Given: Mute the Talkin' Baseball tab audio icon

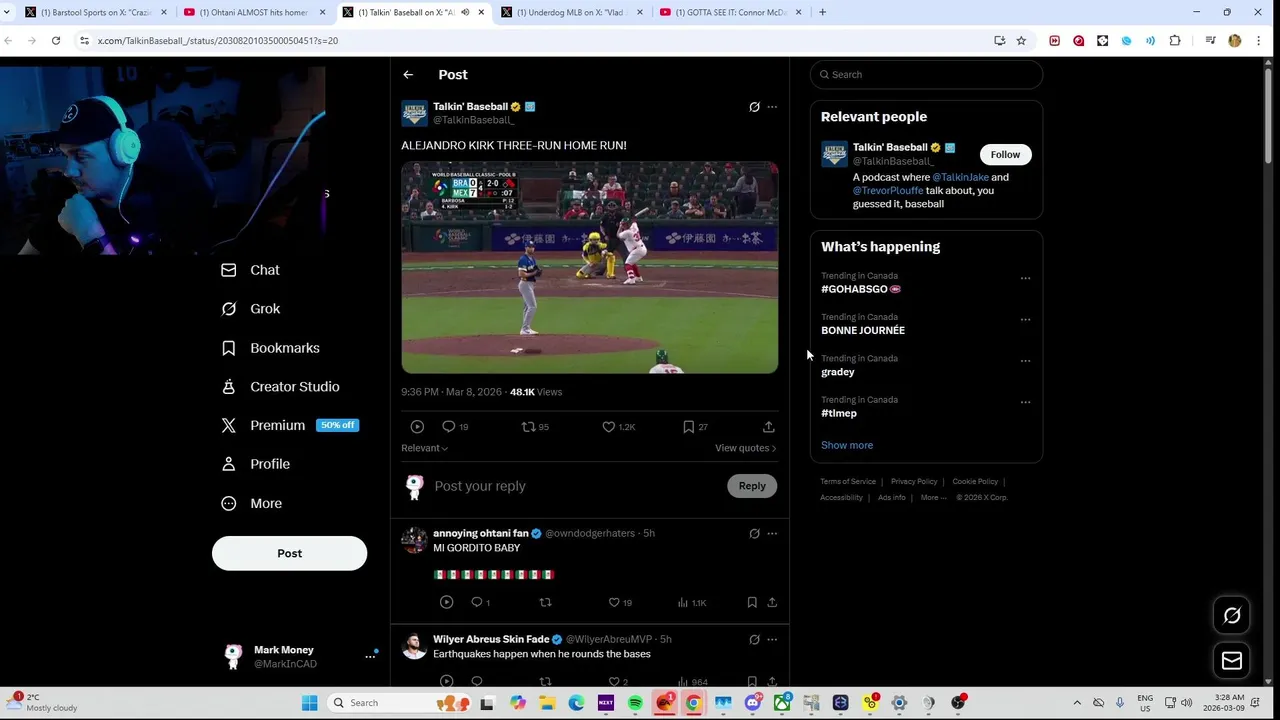Looking at the screenshot, I should (465, 12).
